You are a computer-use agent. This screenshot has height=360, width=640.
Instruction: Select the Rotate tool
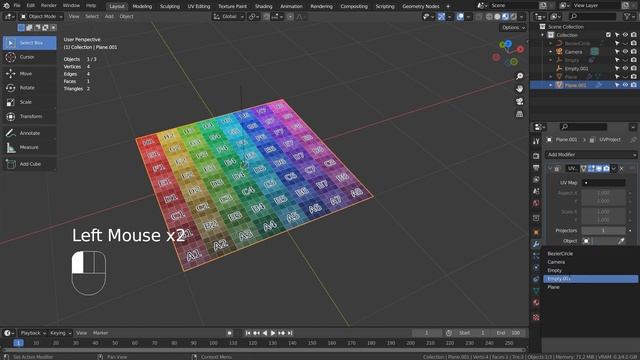tap(29, 88)
